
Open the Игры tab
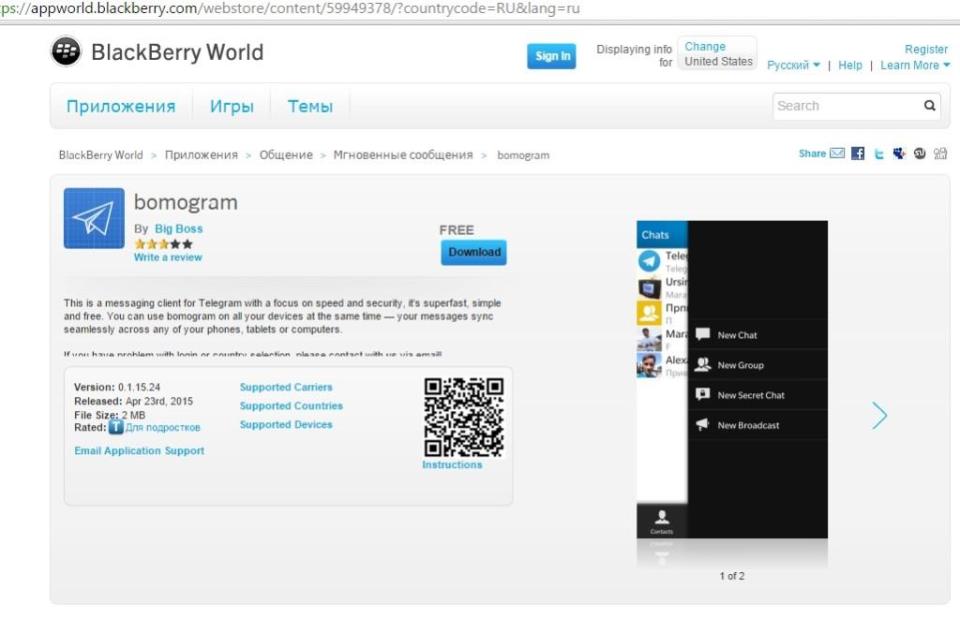(231, 106)
